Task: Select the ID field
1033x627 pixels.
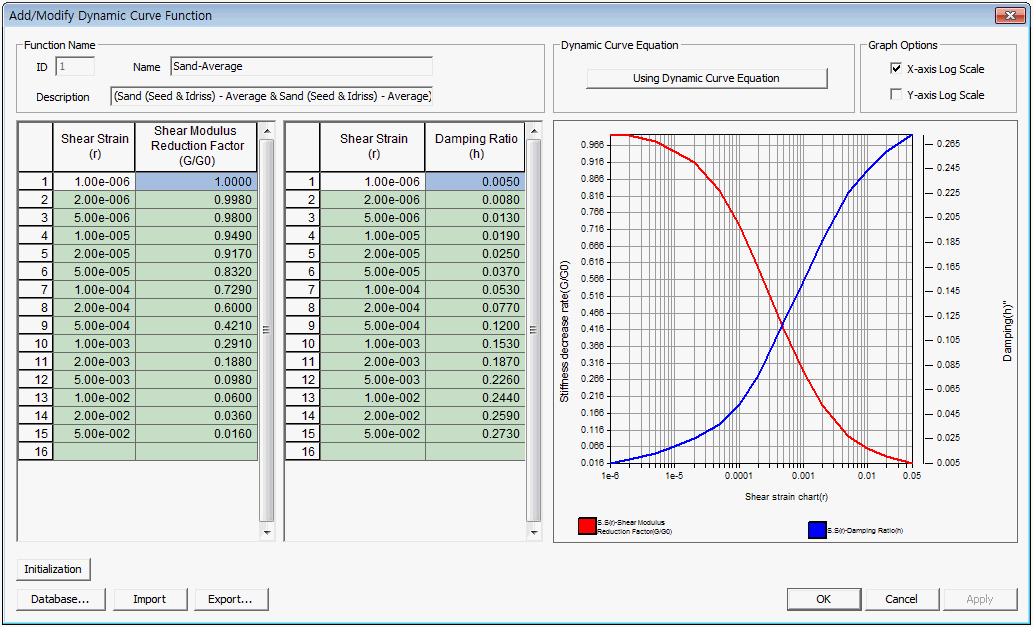Action: click(x=74, y=66)
